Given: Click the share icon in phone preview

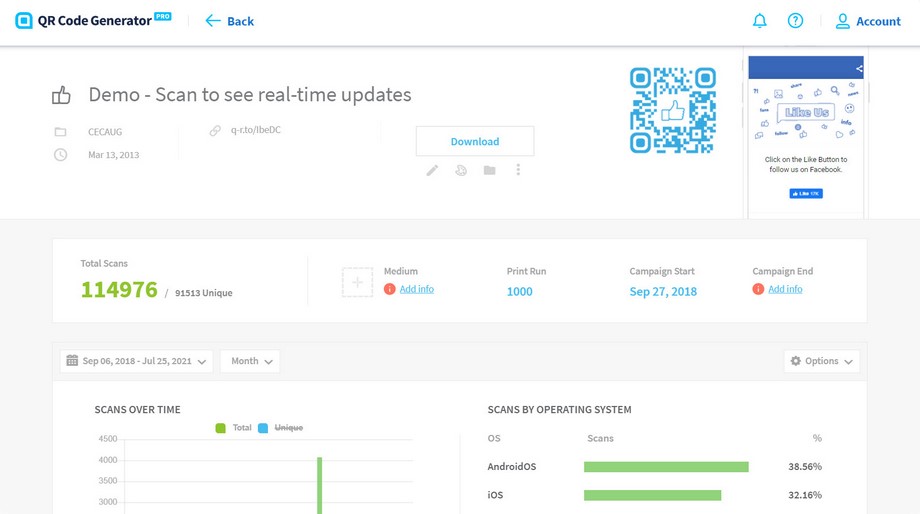Looking at the screenshot, I should (858, 68).
